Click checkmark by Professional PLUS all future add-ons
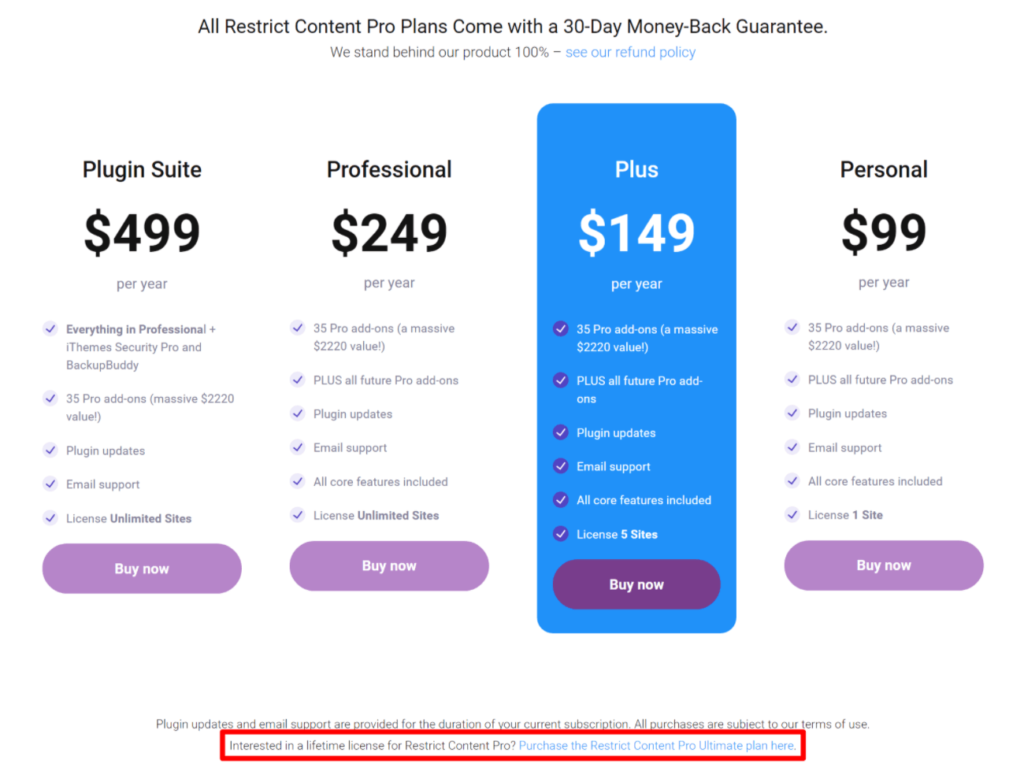 (297, 379)
